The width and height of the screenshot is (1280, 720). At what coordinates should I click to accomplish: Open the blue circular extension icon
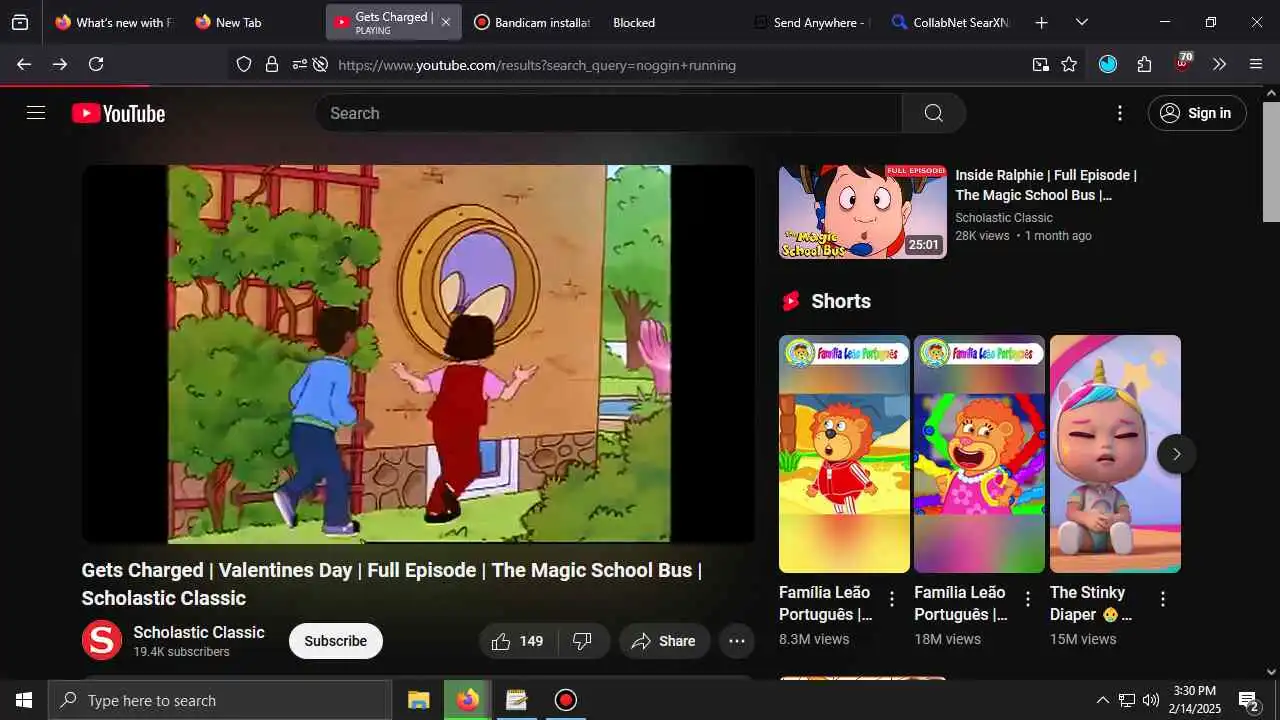coord(1108,64)
